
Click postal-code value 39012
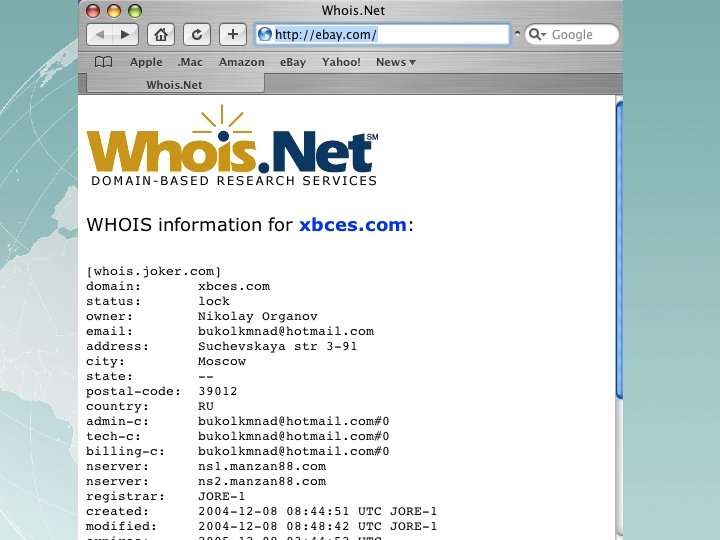click(x=218, y=391)
